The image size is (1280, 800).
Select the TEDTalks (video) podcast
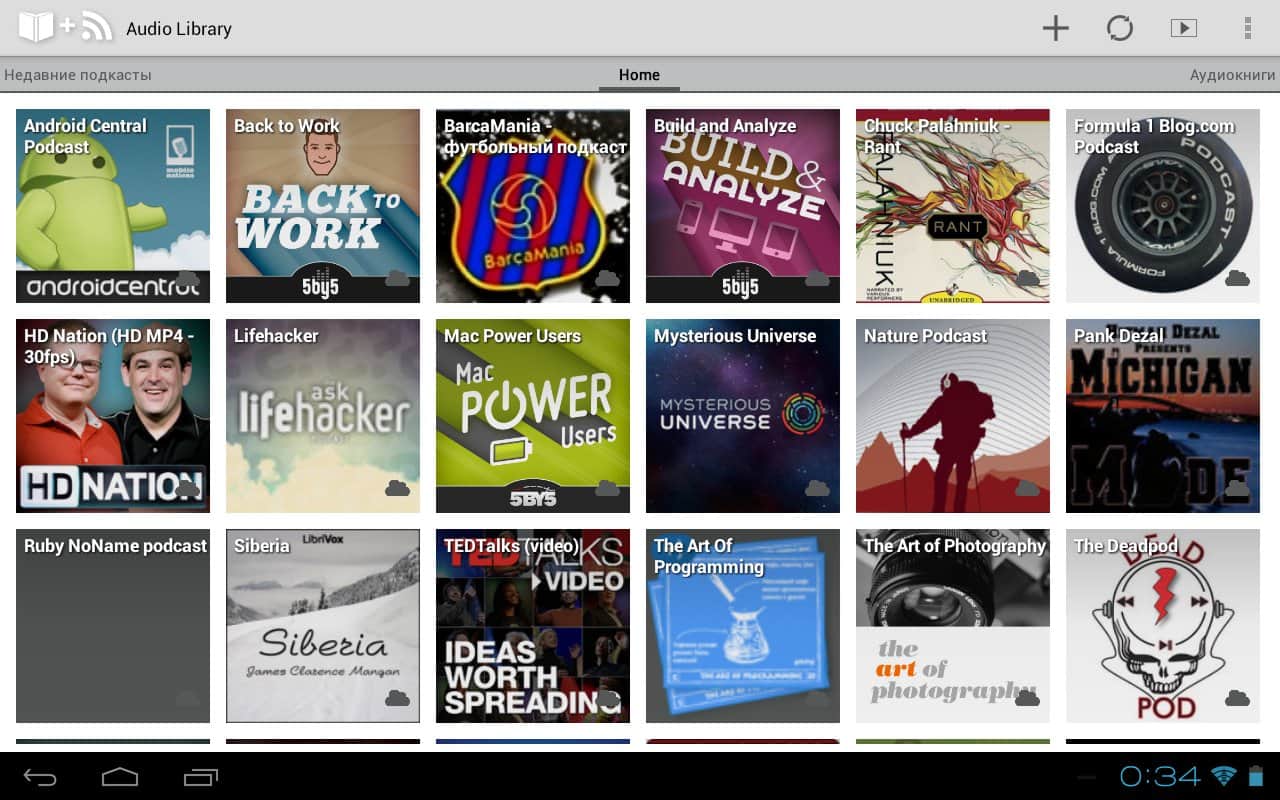532,626
